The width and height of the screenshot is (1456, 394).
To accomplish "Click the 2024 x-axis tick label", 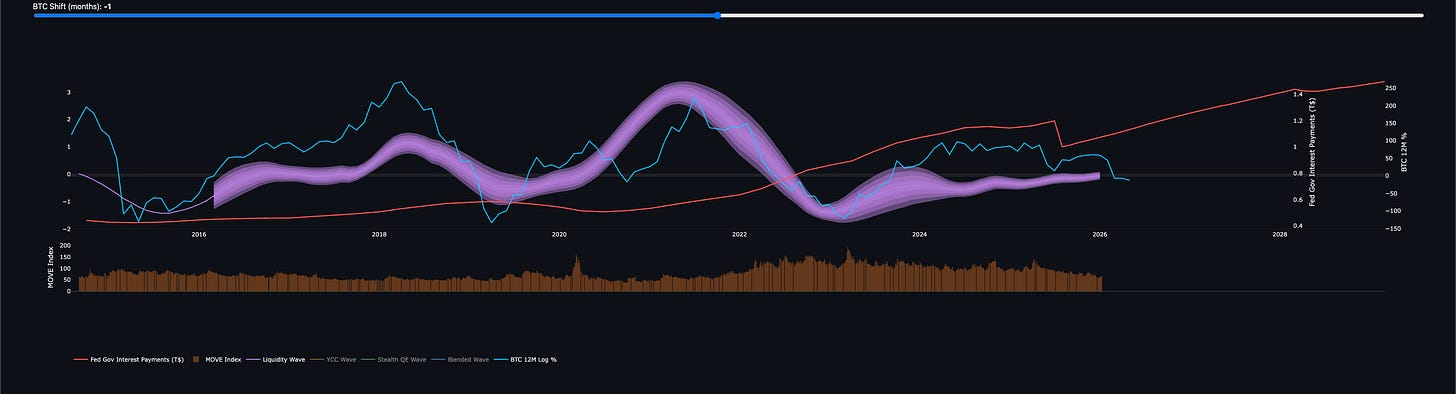I will click(x=920, y=235).
